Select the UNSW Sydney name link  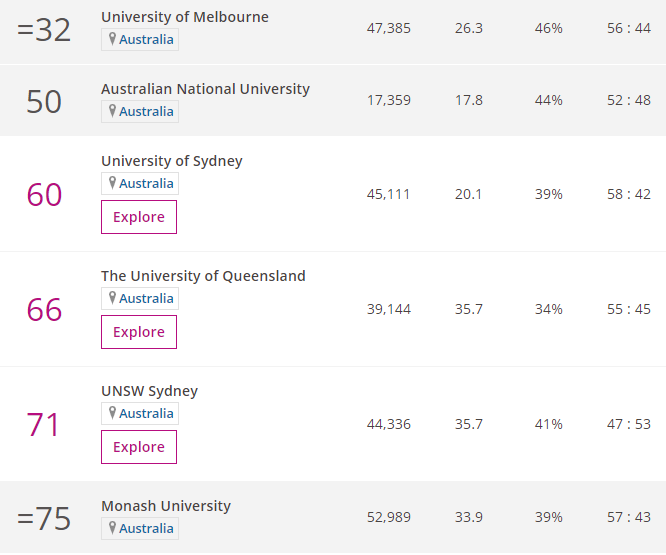tap(149, 391)
